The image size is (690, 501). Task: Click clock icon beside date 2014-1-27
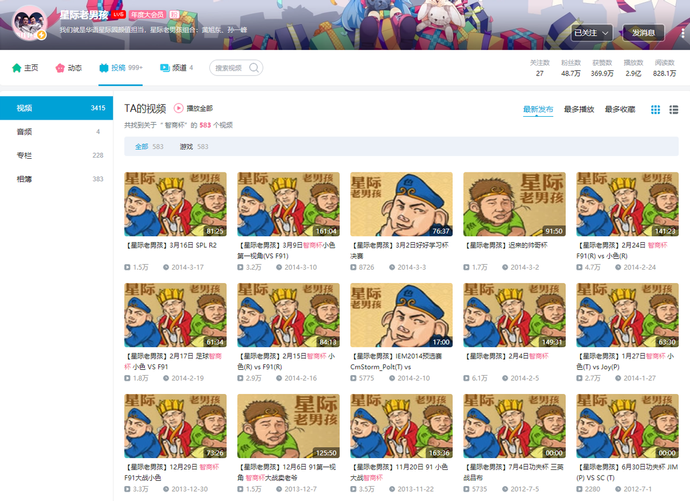pos(618,378)
